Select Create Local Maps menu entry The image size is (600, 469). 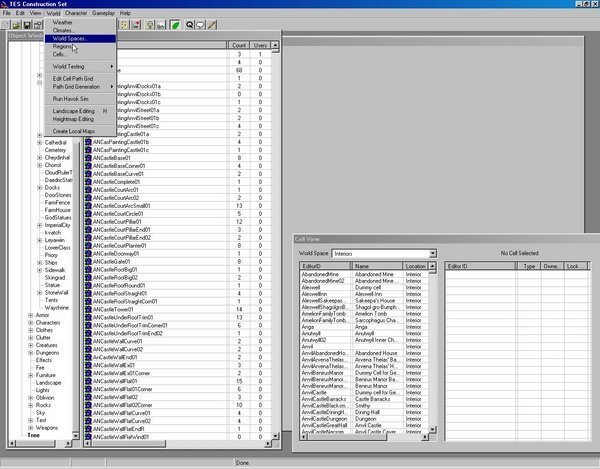click(80, 131)
